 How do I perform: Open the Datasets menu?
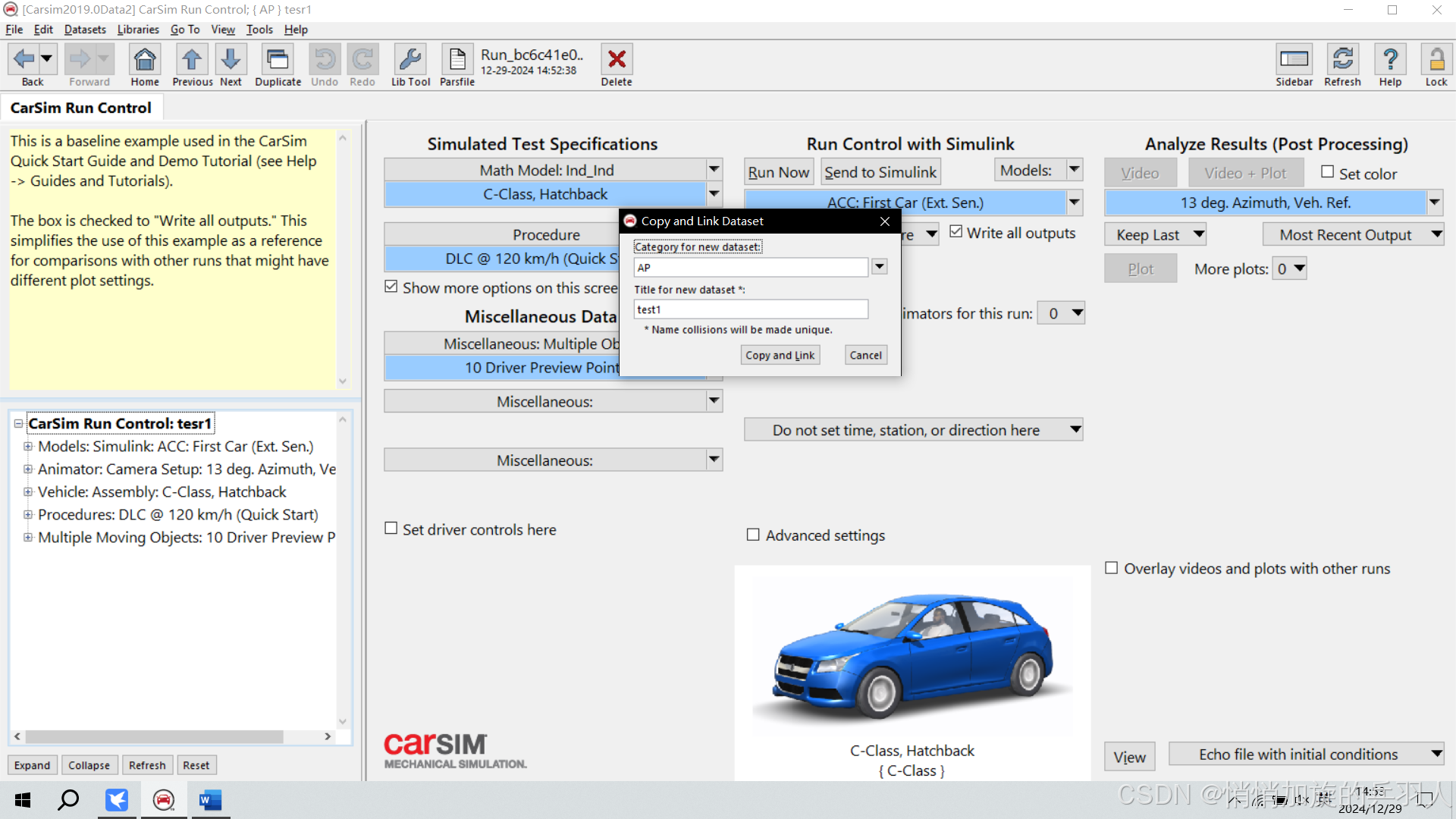pos(85,30)
